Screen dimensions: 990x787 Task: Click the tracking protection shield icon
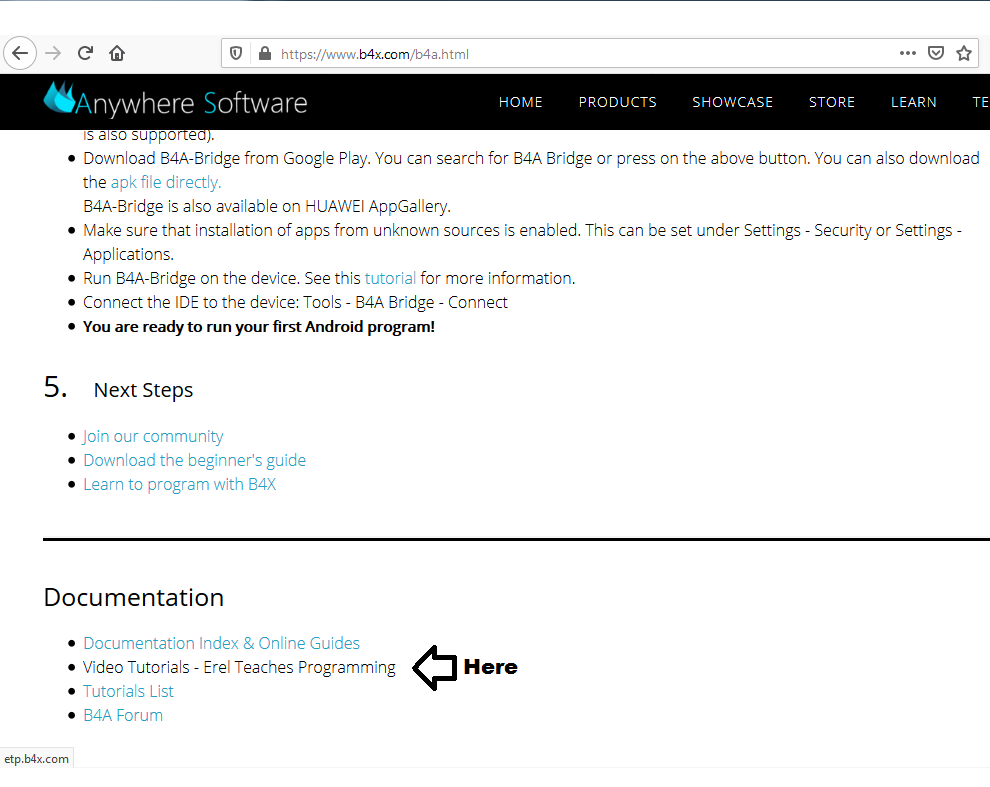click(x=236, y=54)
